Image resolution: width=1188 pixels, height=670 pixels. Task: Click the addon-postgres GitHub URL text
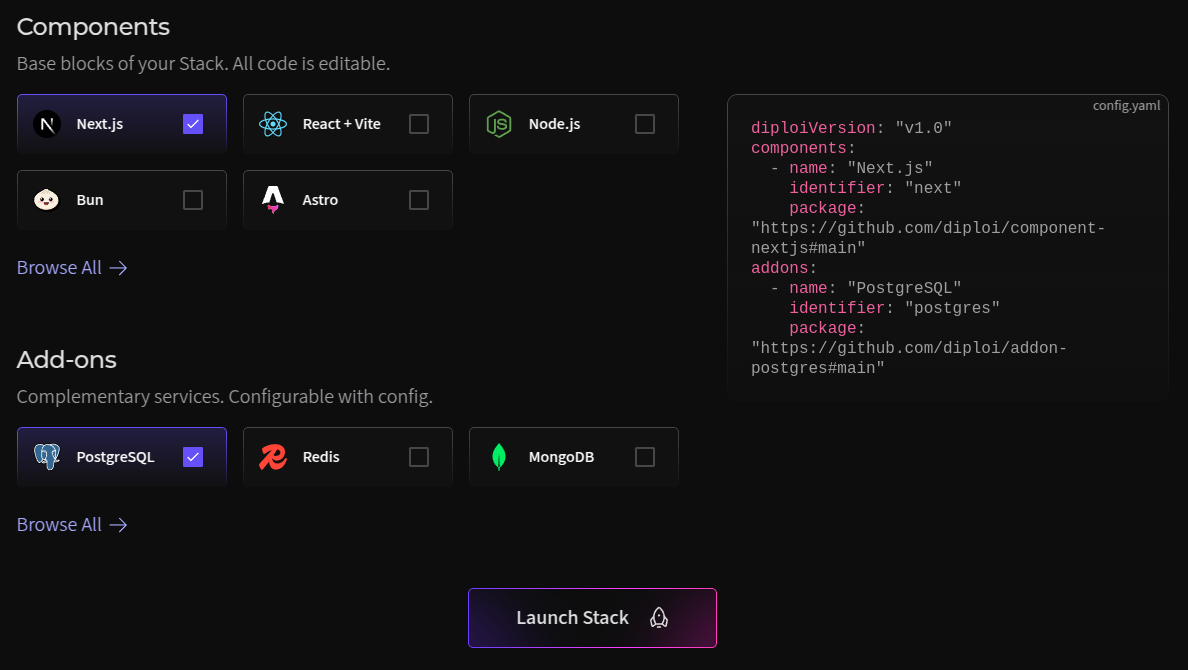pyautogui.click(x=908, y=358)
